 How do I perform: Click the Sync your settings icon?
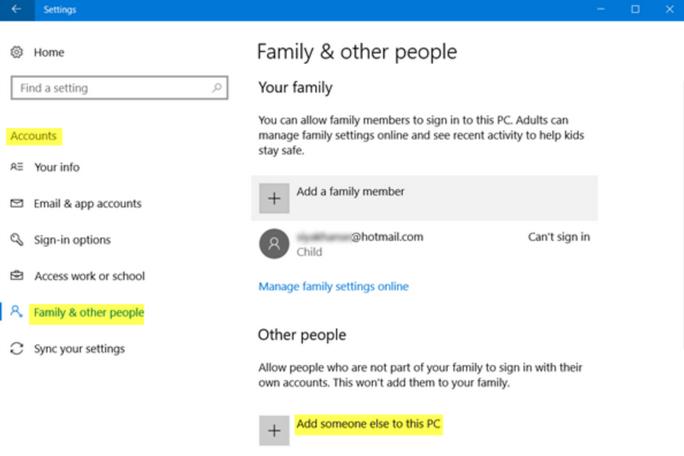[x=16, y=349]
